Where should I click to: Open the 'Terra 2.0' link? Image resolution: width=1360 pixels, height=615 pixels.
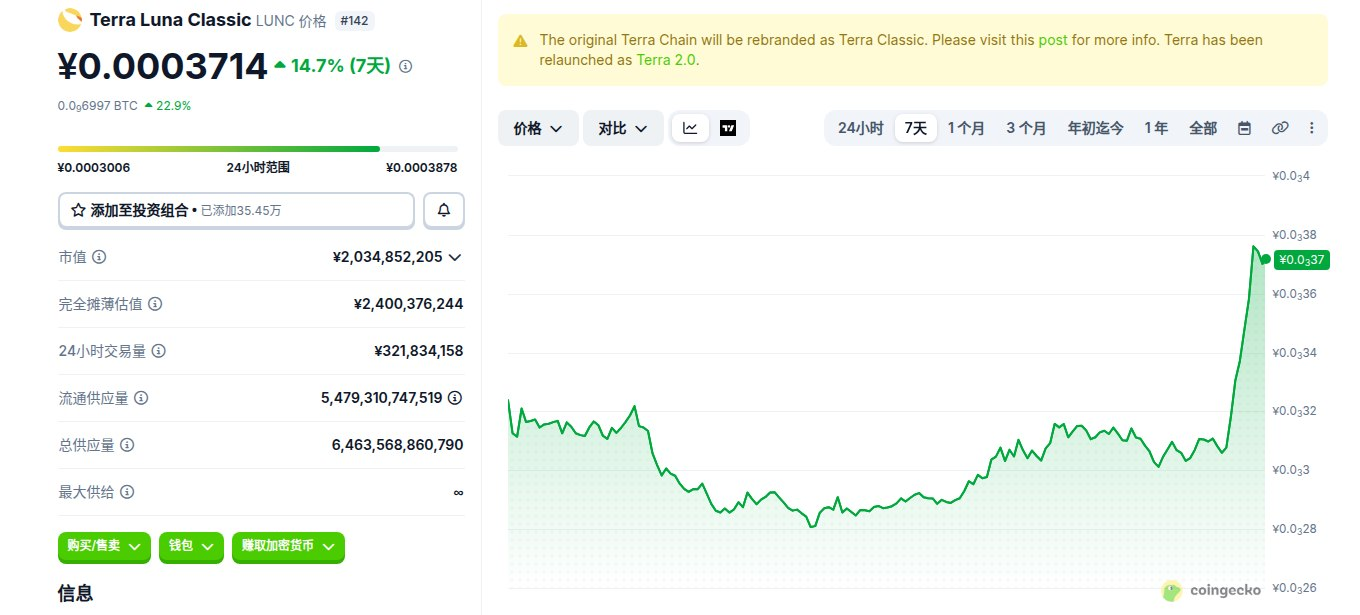coord(666,60)
